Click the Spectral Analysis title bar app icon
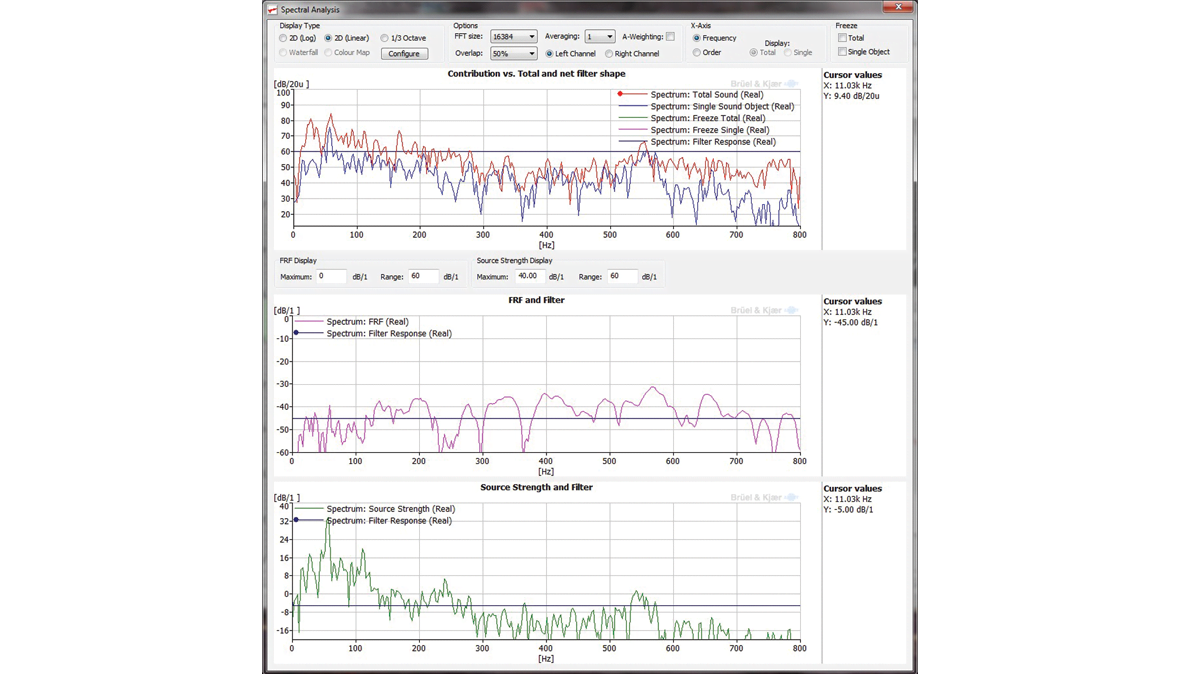Image resolution: width=1180 pixels, height=674 pixels. point(272,10)
